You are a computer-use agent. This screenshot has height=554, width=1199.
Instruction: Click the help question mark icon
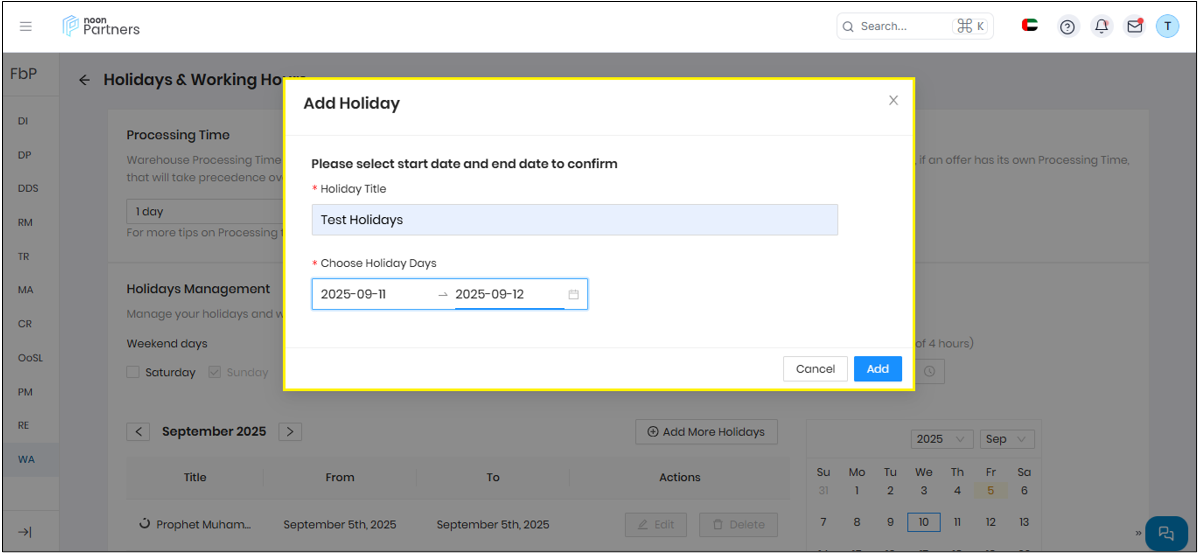click(1067, 27)
